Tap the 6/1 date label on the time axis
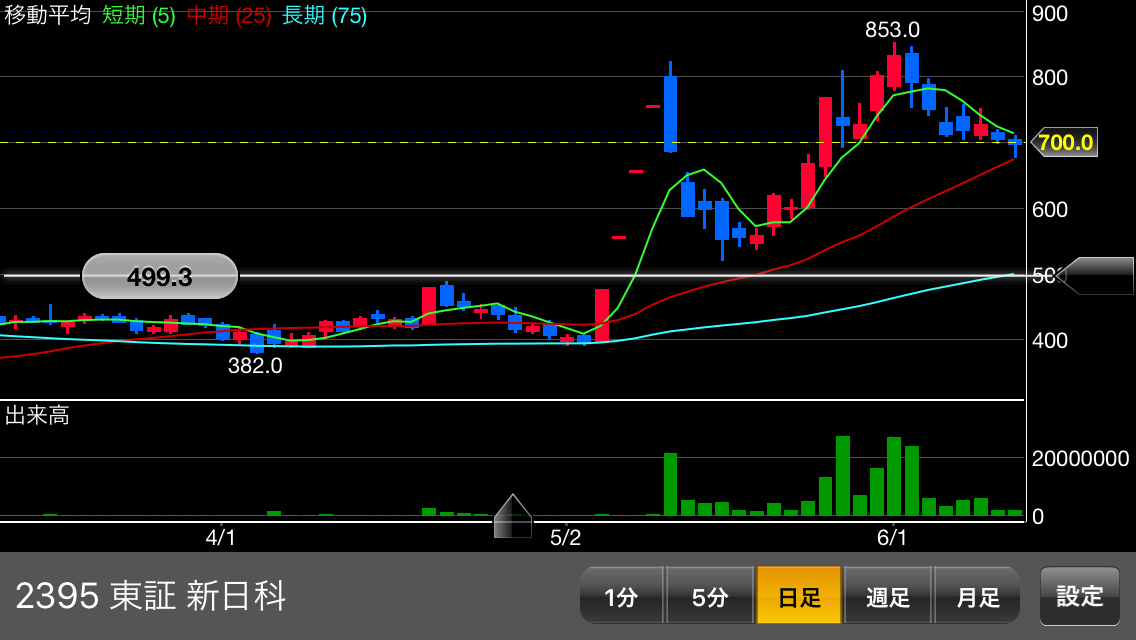Viewport: 1136px width, 640px height. click(892, 538)
